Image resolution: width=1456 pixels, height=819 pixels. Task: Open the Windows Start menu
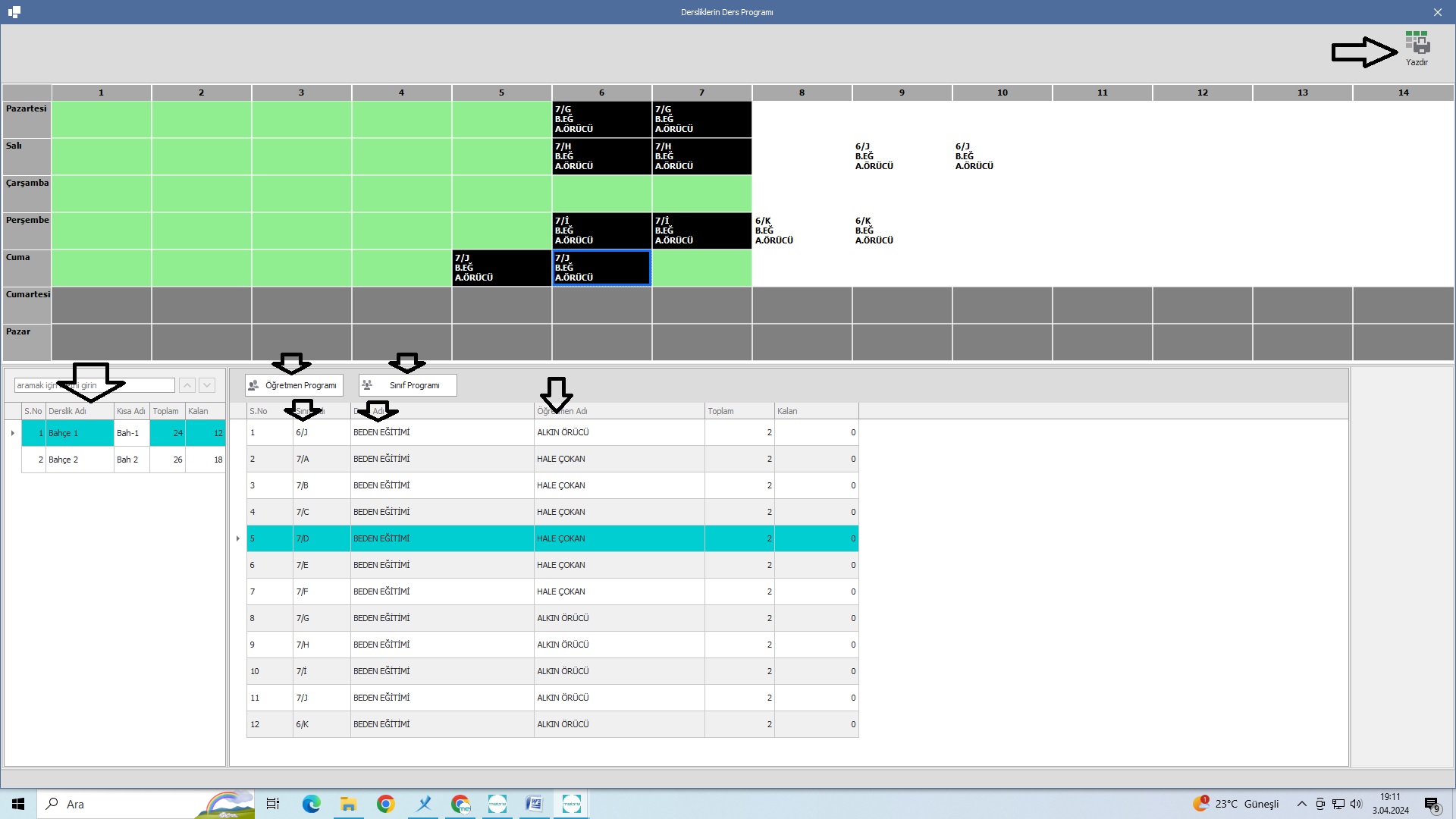(18, 804)
